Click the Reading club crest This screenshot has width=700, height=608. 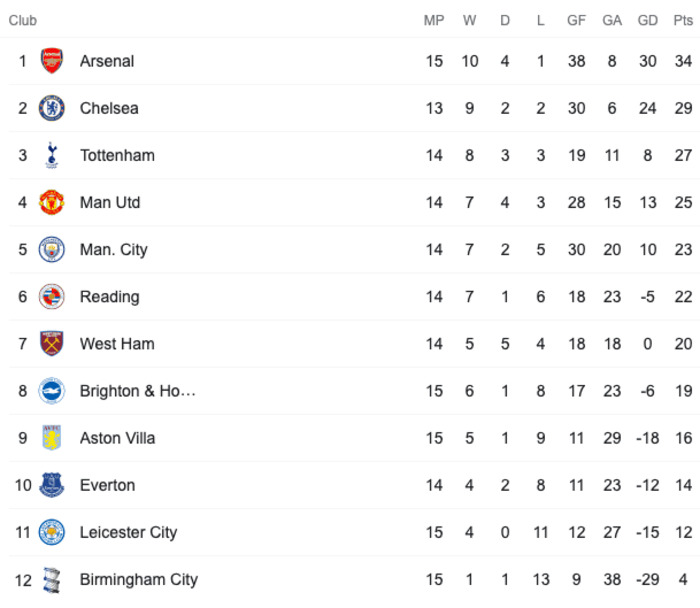[x=52, y=296]
